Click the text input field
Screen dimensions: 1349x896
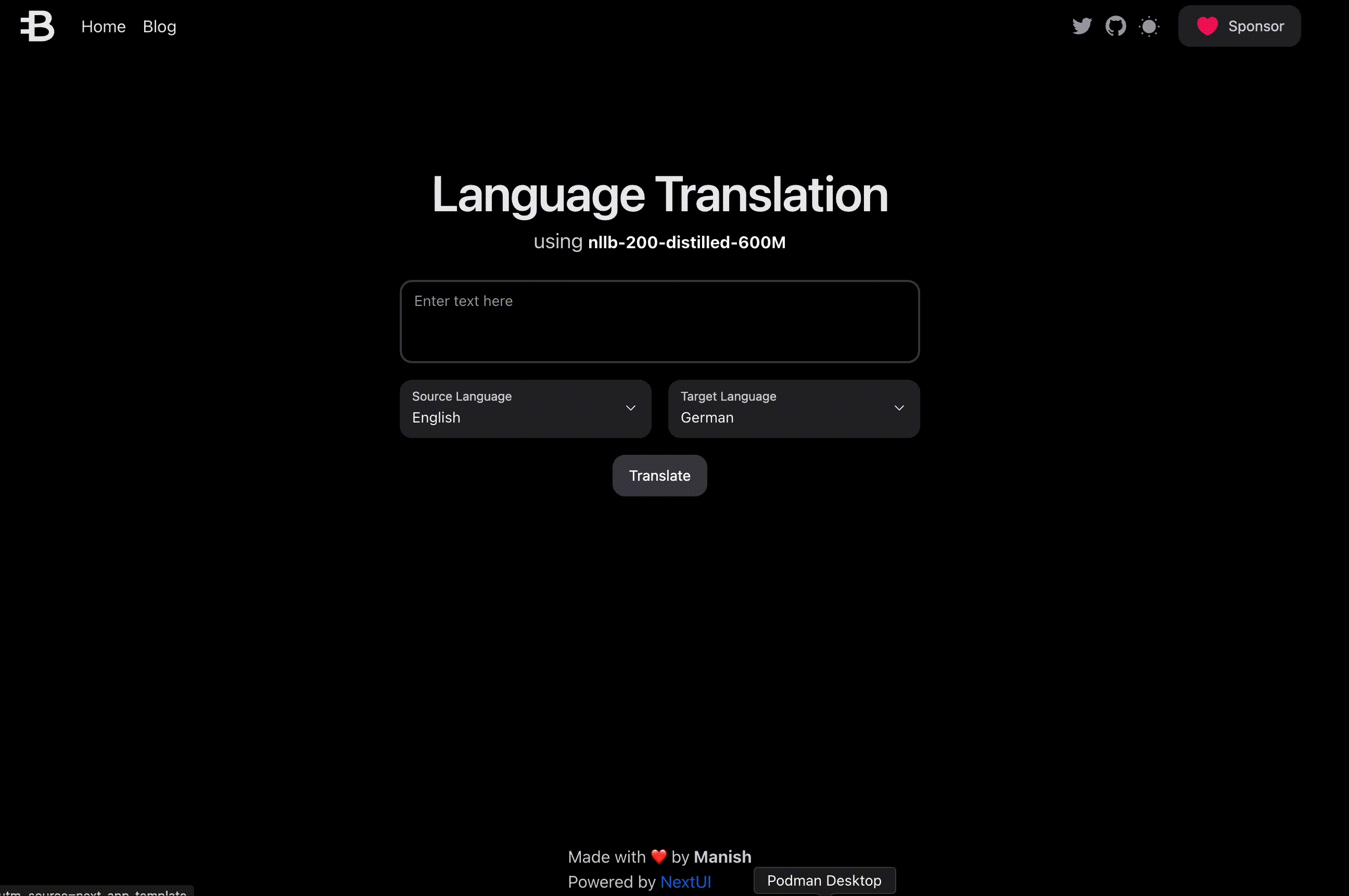659,321
